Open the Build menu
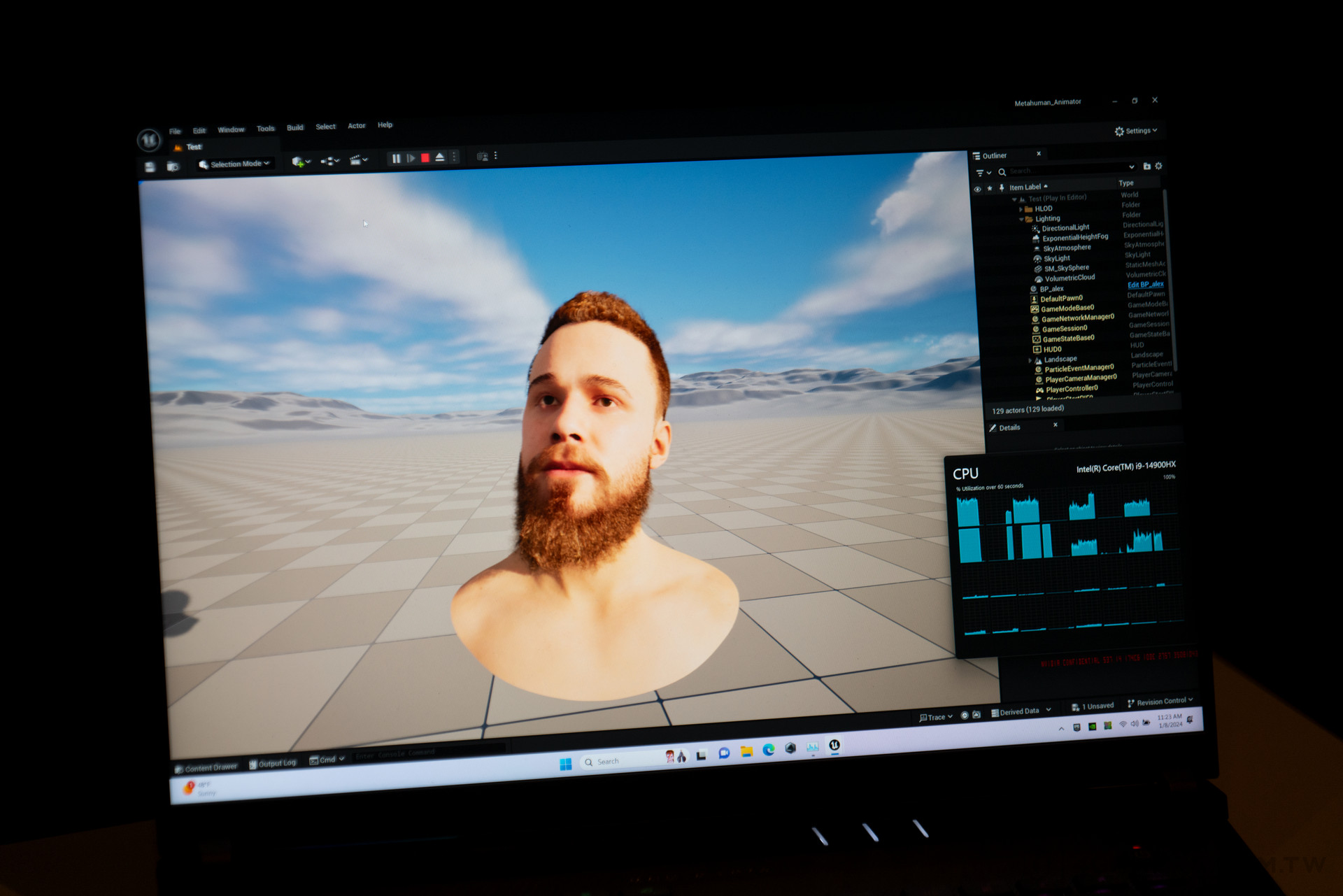The width and height of the screenshot is (1343, 896). [295, 127]
